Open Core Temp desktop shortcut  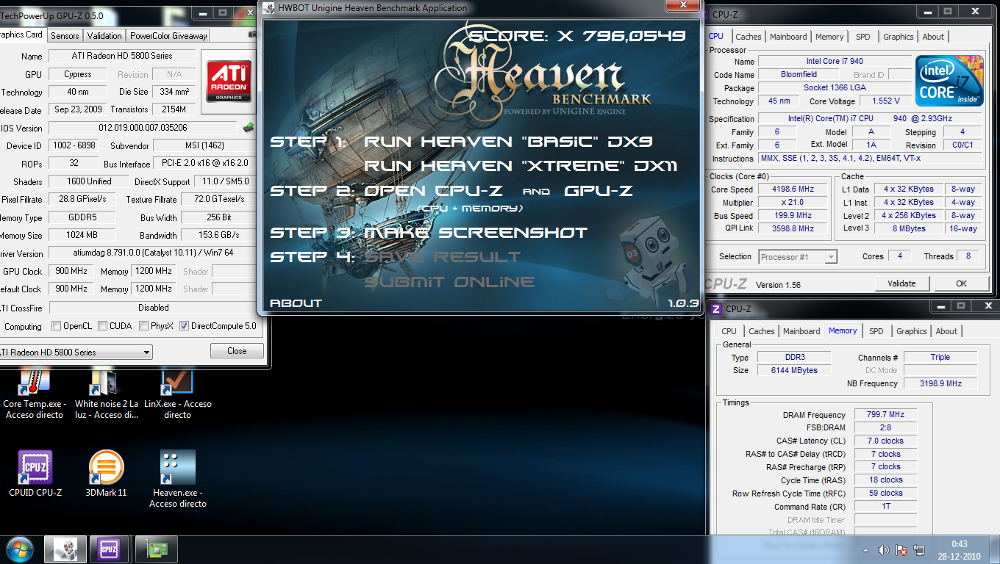34,396
